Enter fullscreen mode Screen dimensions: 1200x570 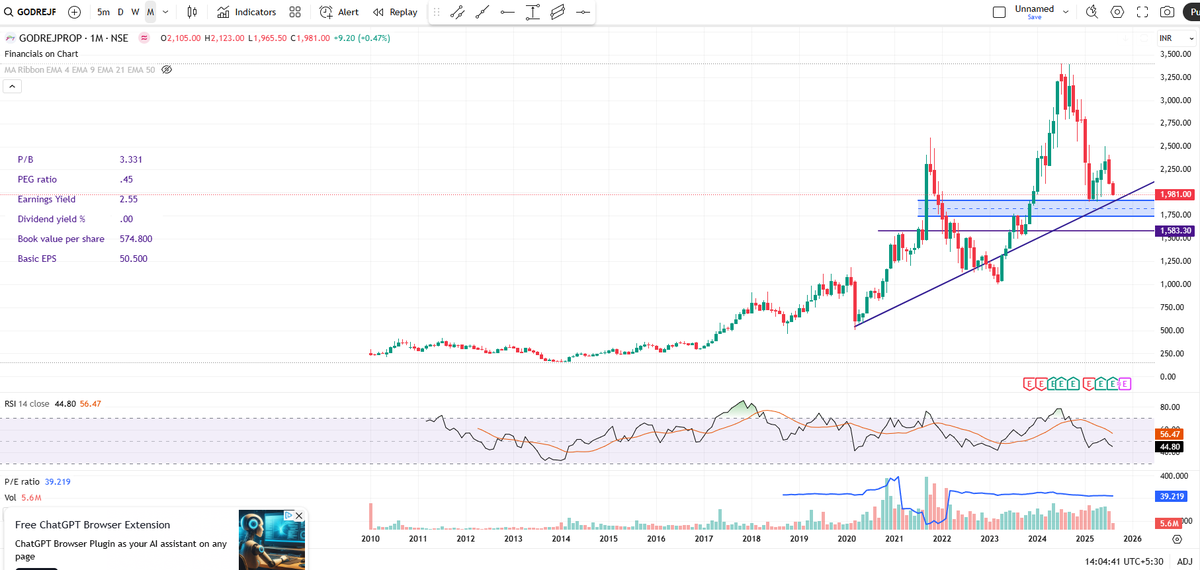pos(1142,12)
